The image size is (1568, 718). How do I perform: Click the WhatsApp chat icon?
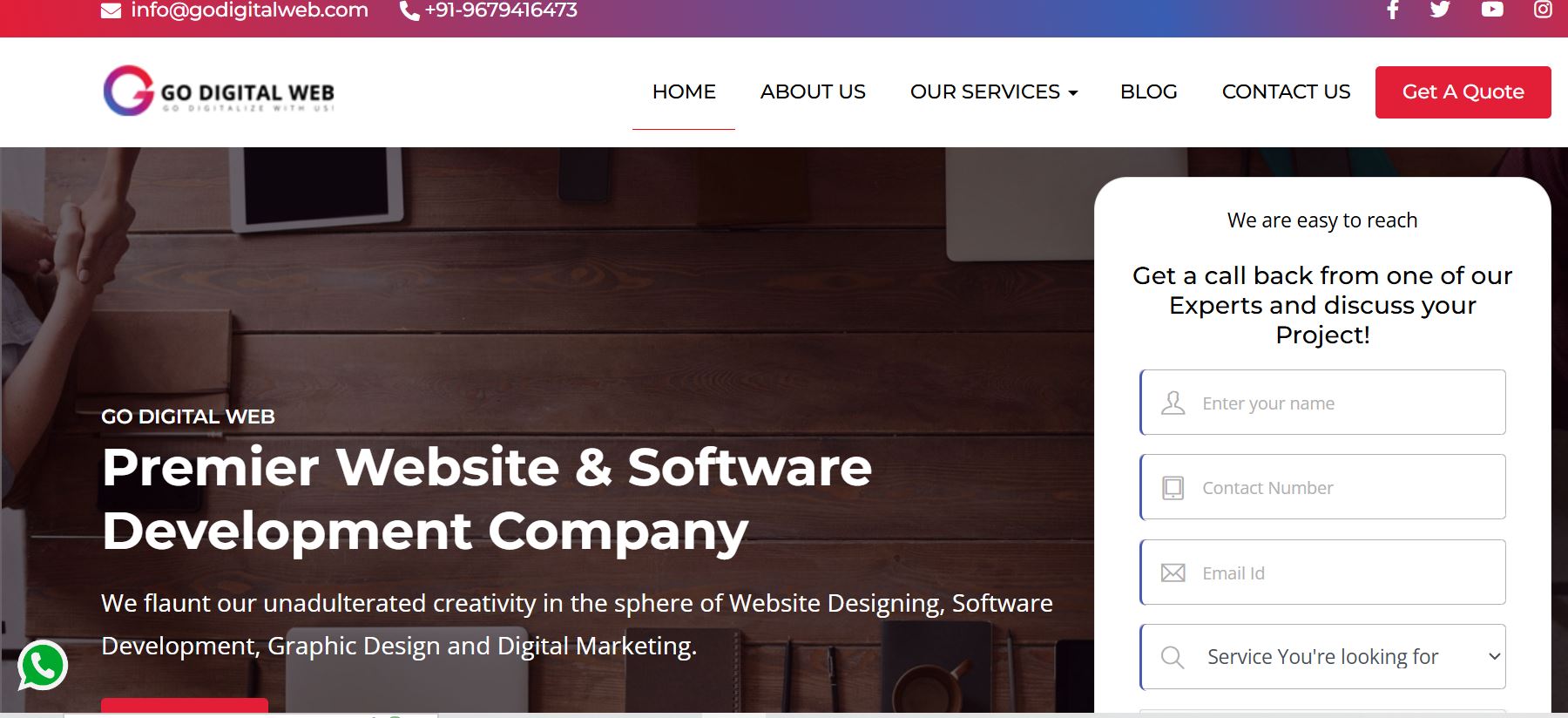pyautogui.click(x=43, y=666)
